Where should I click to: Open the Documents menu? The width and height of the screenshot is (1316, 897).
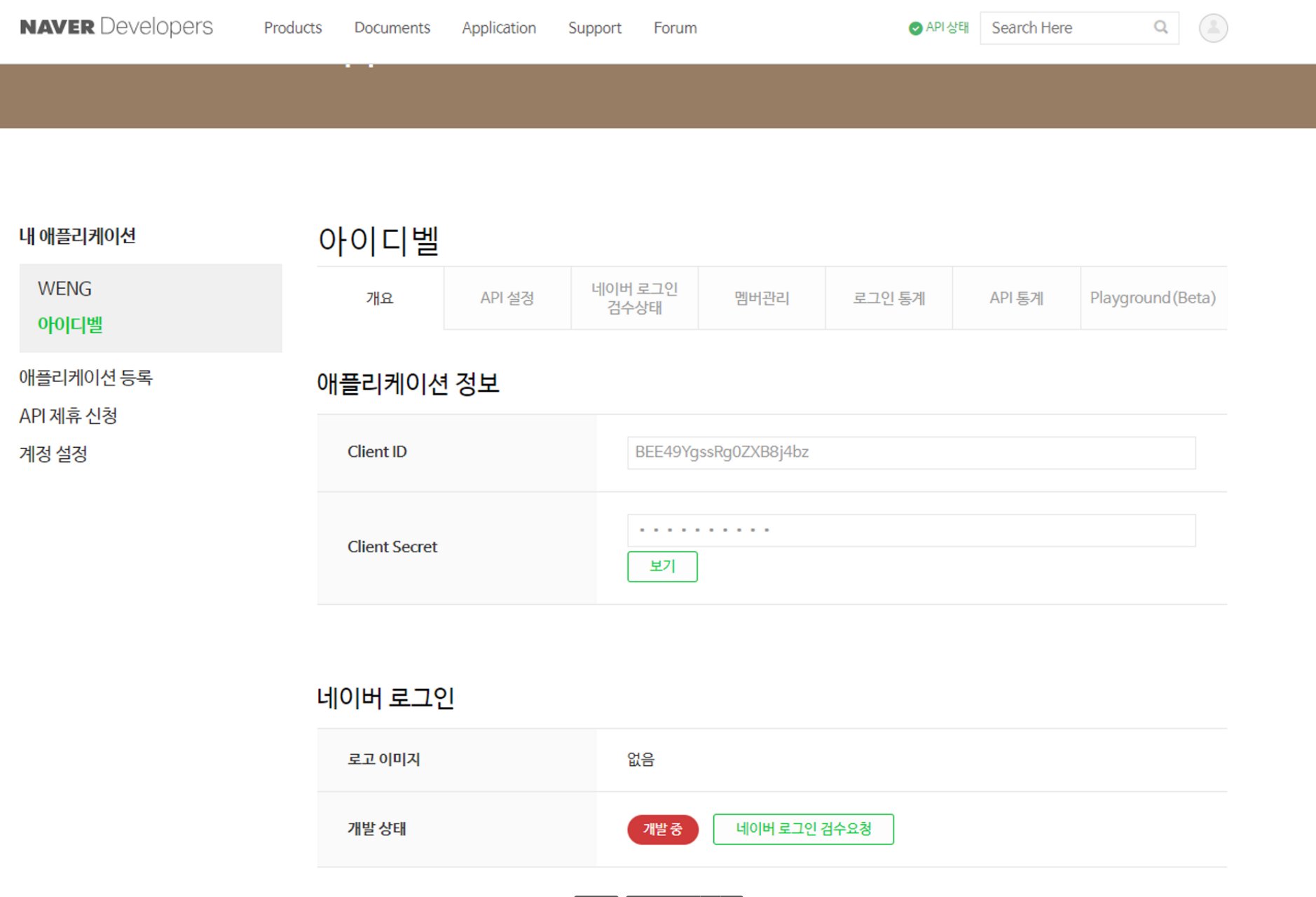(x=392, y=28)
